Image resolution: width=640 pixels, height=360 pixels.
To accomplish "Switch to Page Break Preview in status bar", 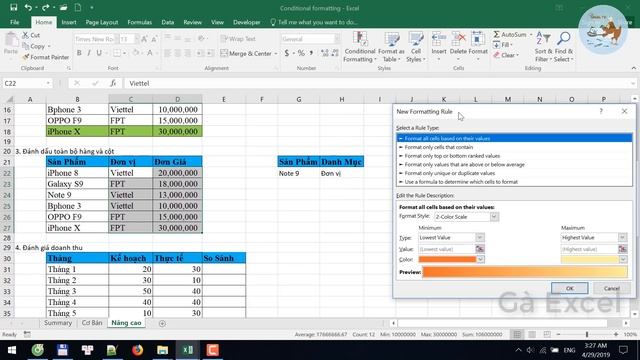I will tap(547, 334).
